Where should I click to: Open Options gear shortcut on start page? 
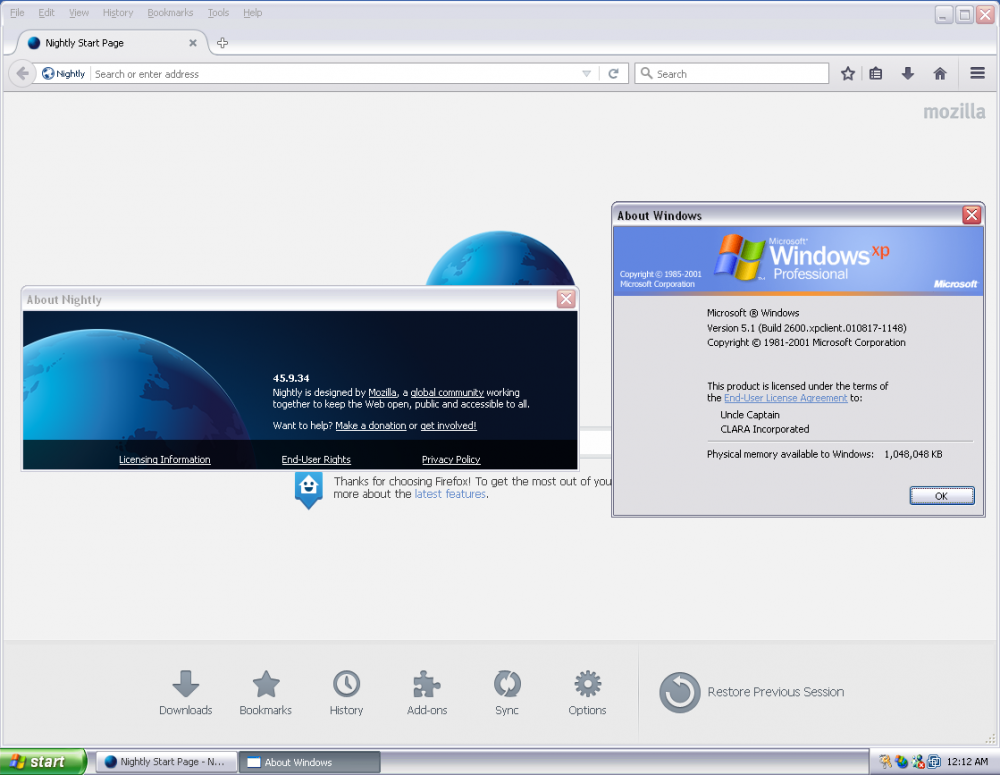tap(587, 692)
